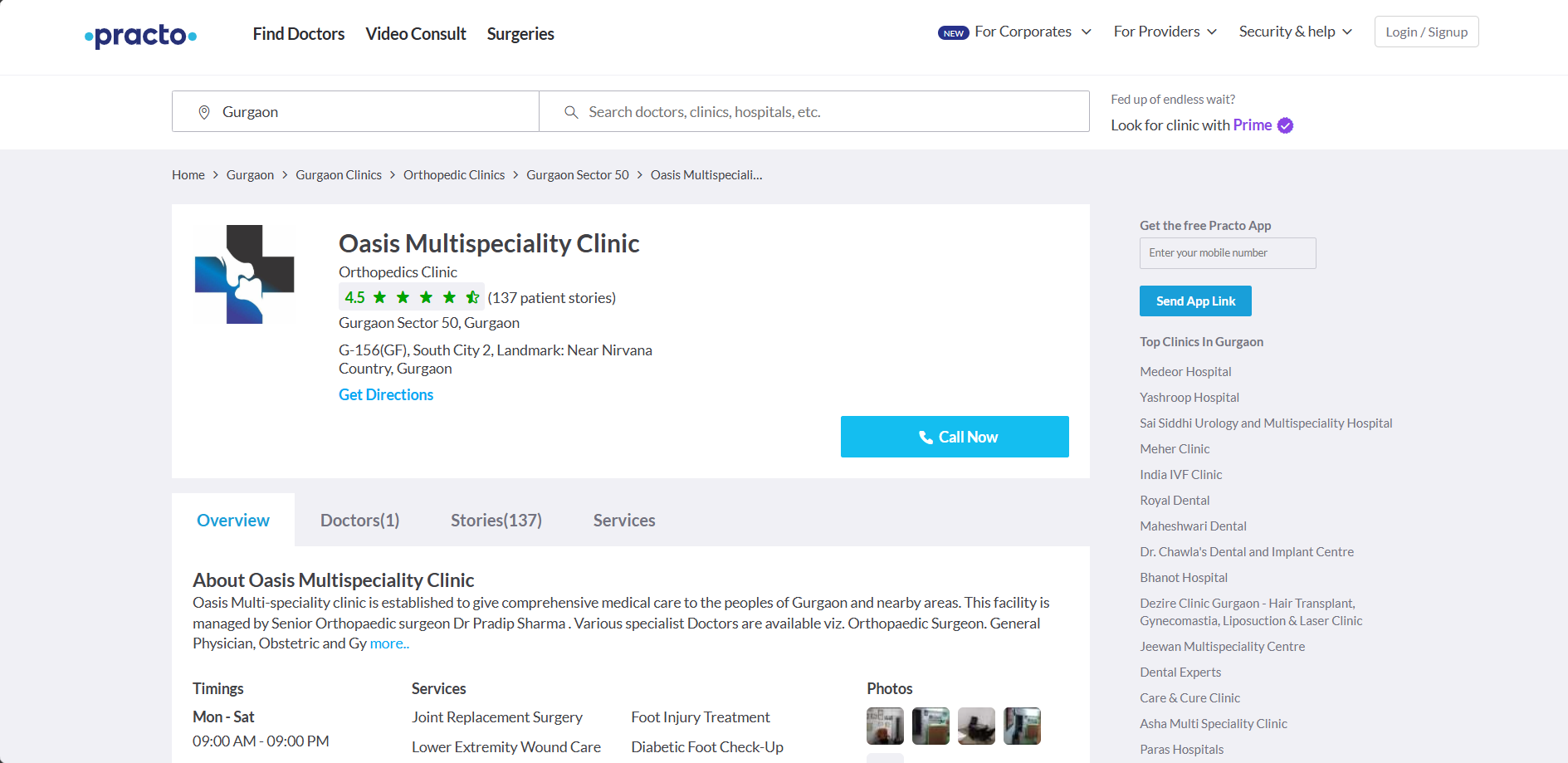Click the Prime verified badge icon
The width and height of the screenshot is (1568, 763).
[x=1285, y=125]
